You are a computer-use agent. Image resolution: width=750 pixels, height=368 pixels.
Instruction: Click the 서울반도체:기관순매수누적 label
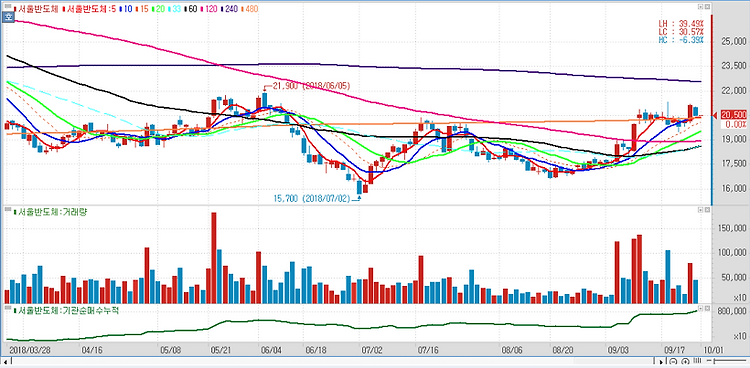pyautogui.click(x=66, y=310)
